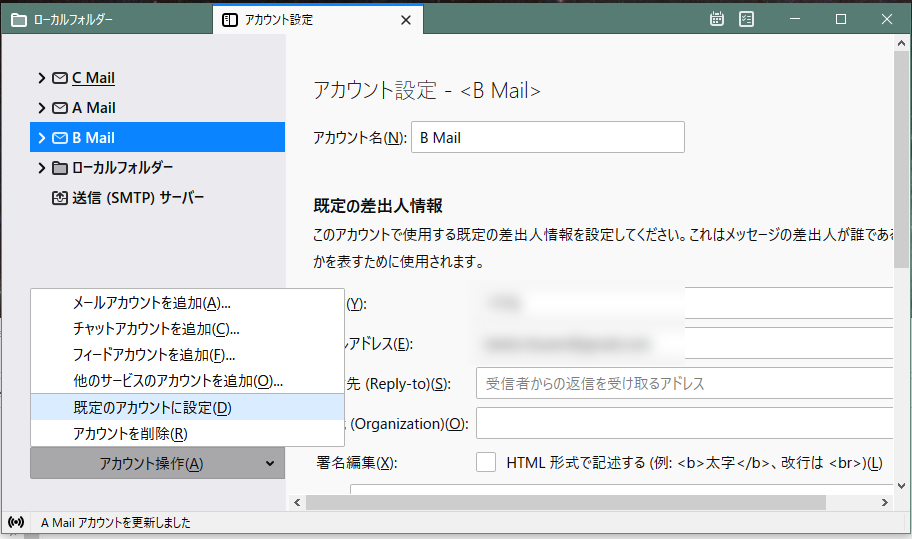
Task: Click the scroll down arrow
Action: [x=901, y=486]
